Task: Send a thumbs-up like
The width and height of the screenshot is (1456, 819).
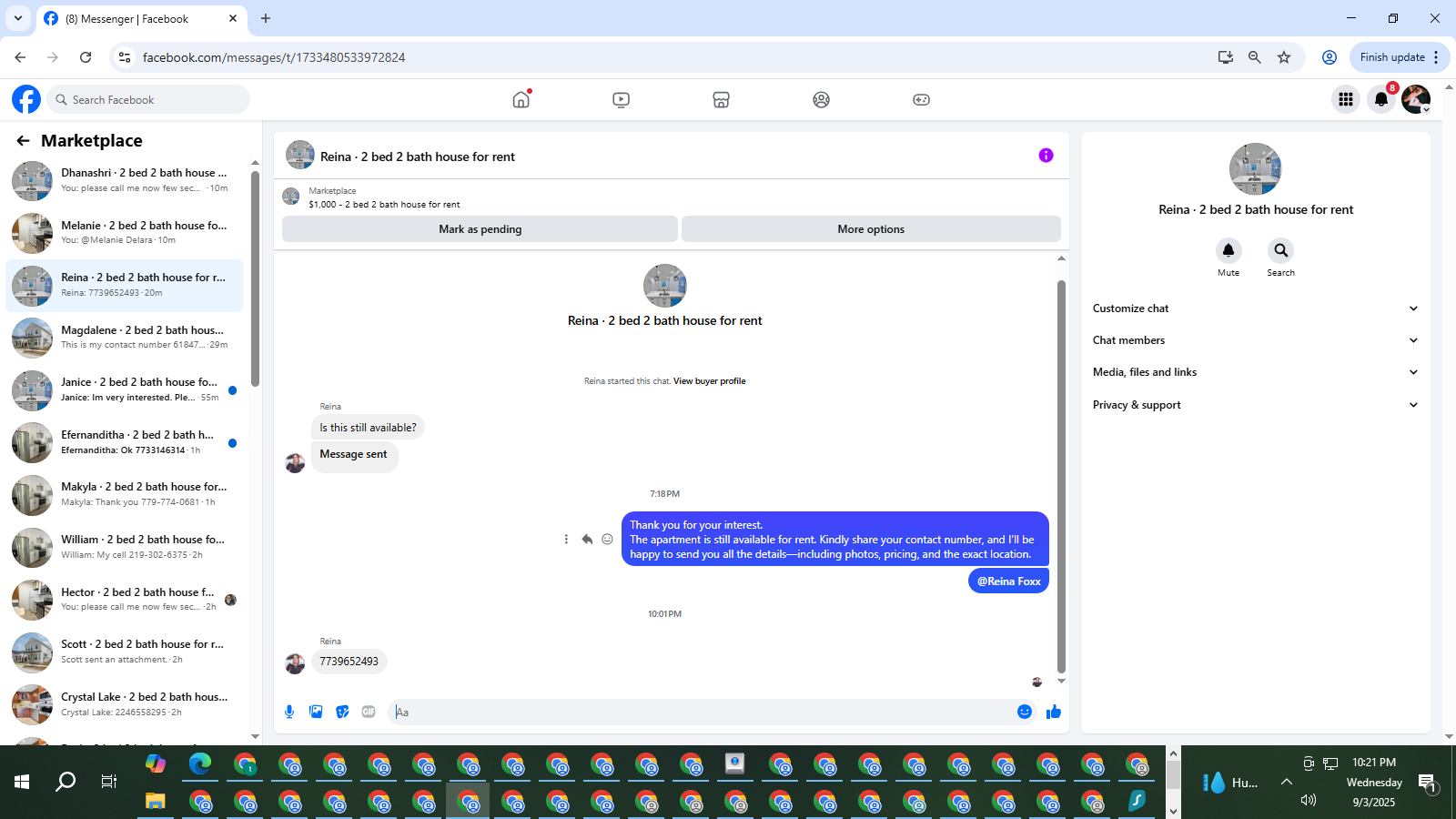Action: [1054, 712]
